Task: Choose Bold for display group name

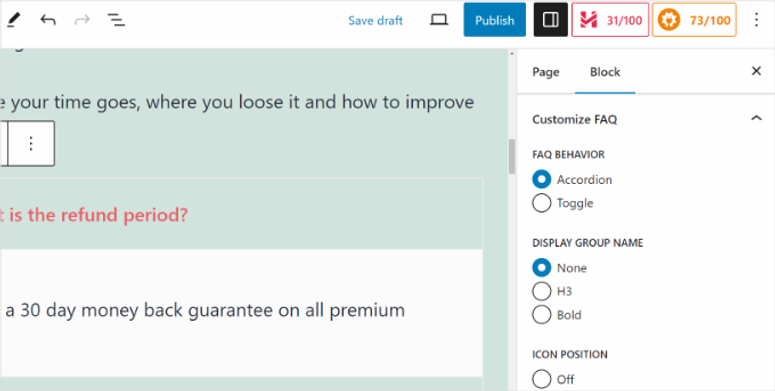Action: pos(542,315)
